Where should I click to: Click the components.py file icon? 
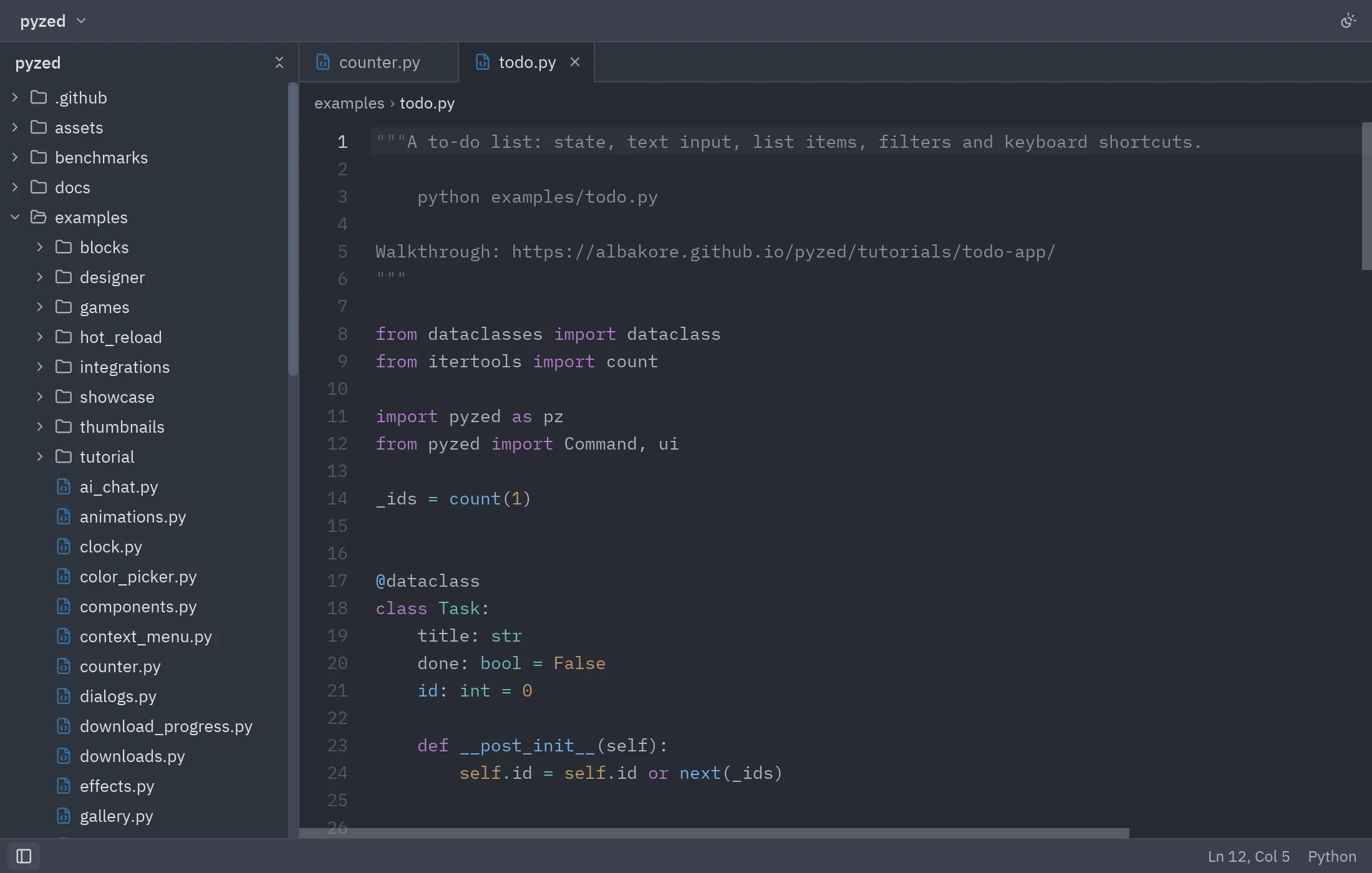pos(64,606)
